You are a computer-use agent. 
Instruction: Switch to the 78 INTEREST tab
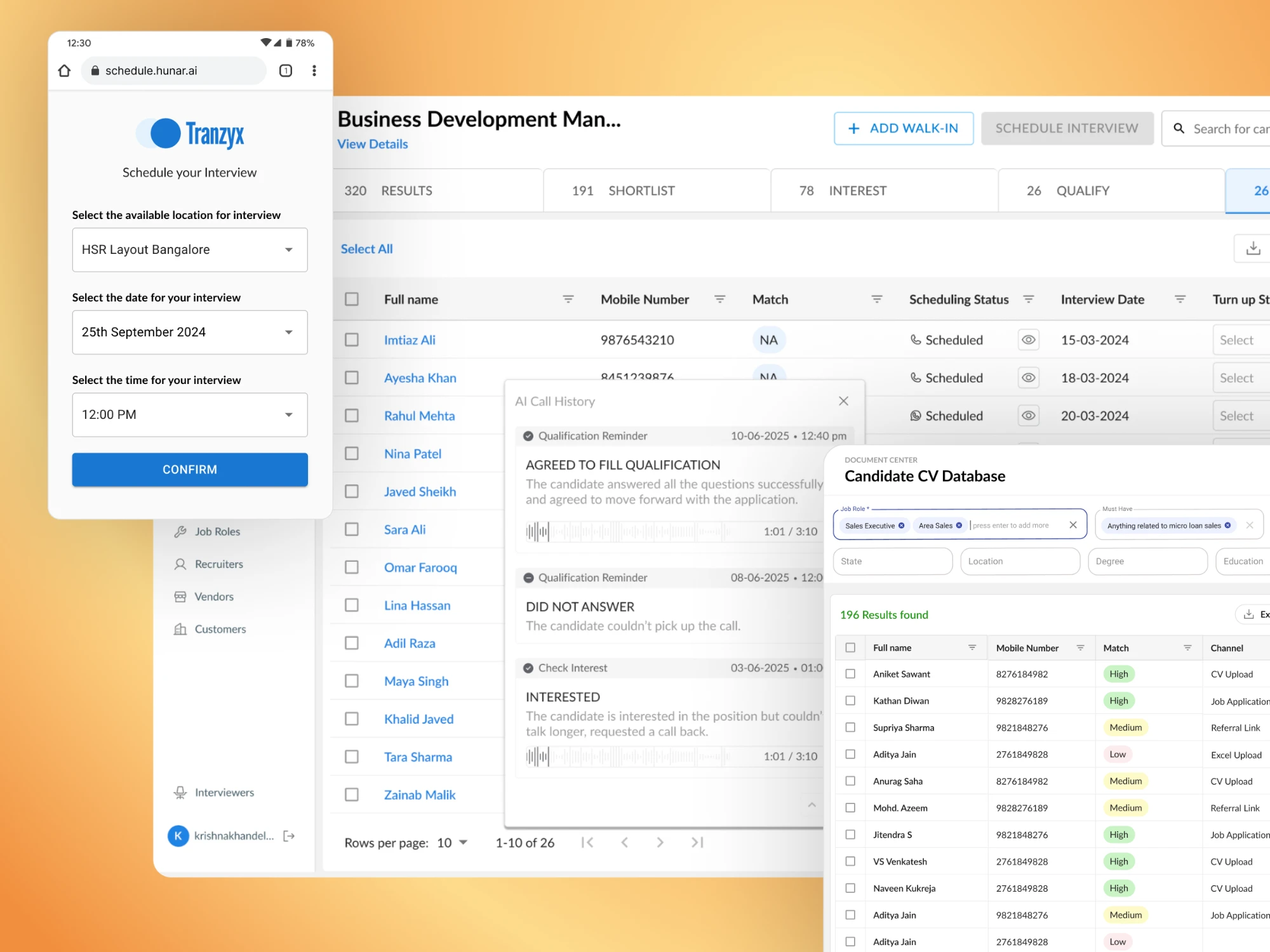884,190
